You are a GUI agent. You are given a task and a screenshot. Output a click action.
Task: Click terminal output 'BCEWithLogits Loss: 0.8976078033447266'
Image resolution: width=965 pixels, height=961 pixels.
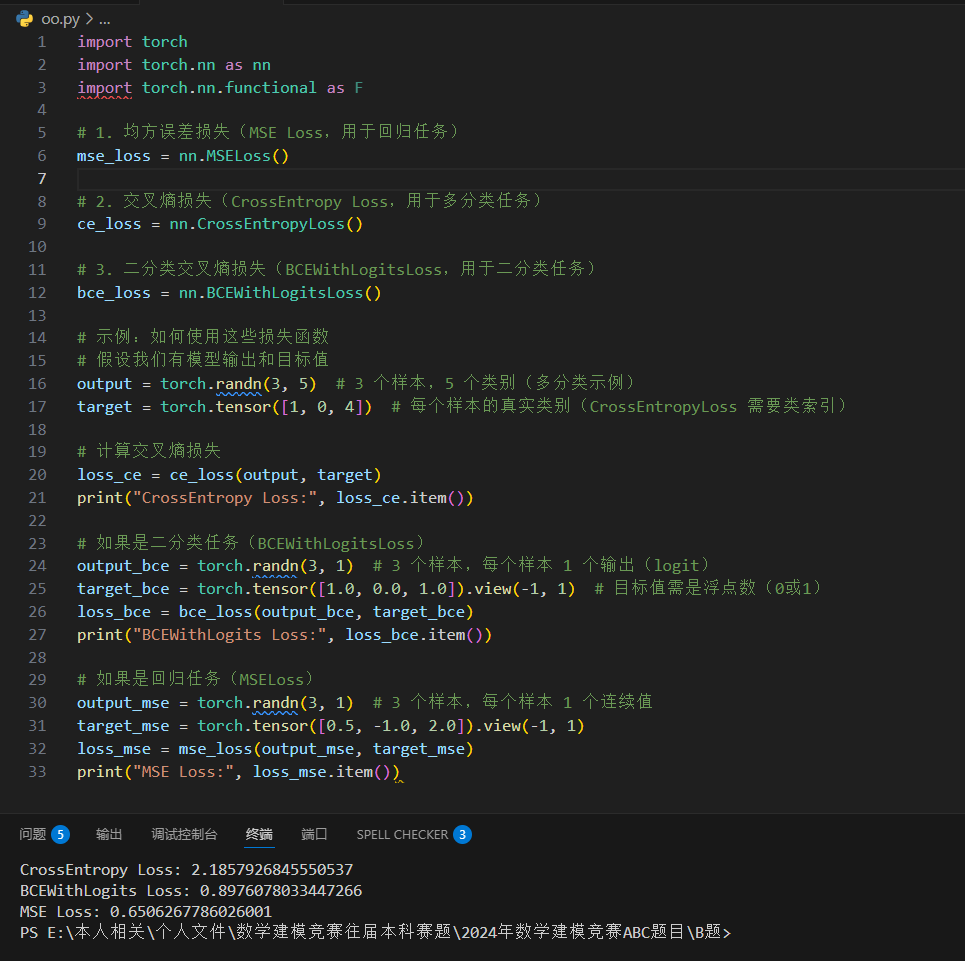click(191, 891)
